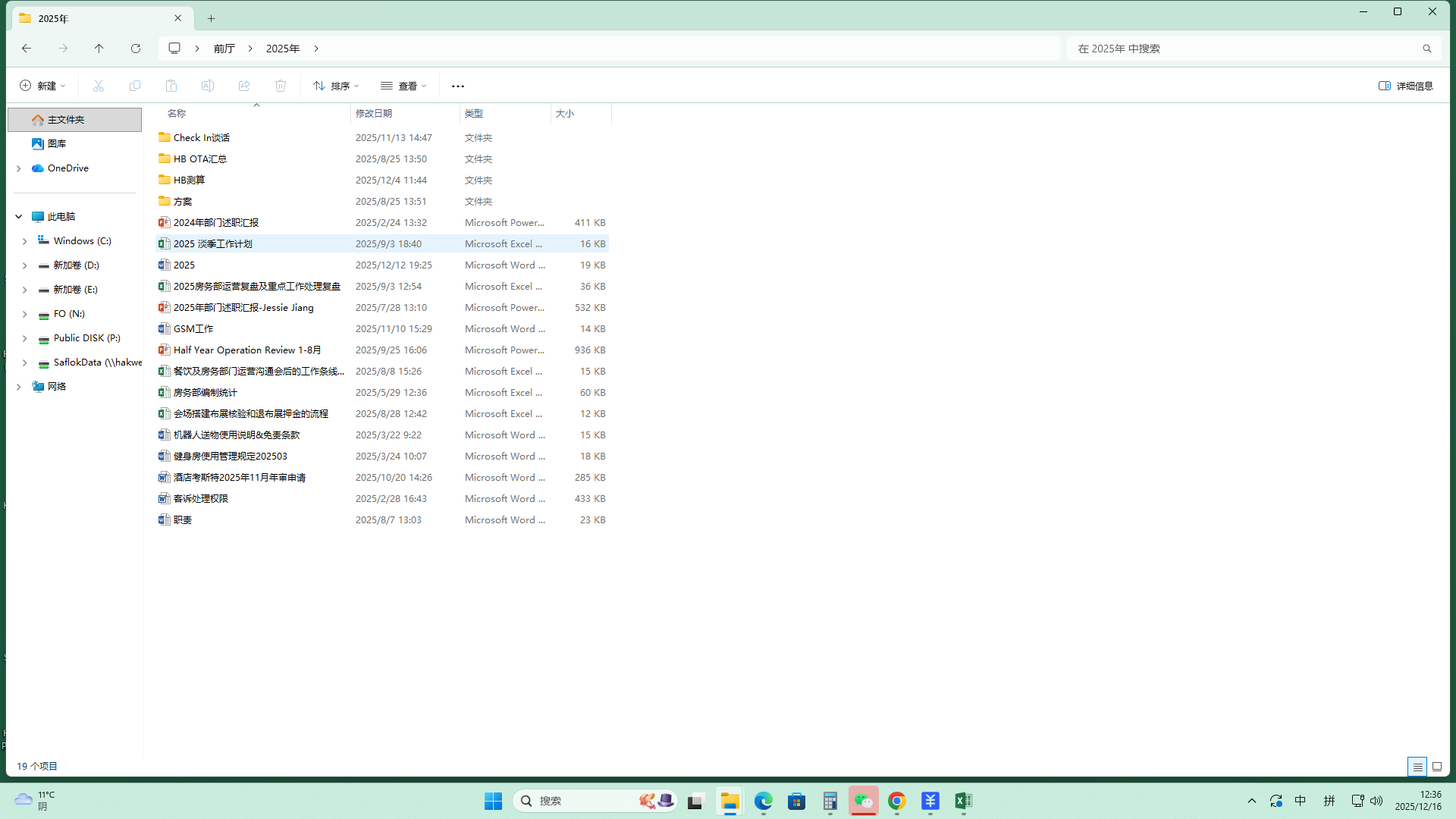Click the Delete trash icon in toolbar
This screenshot has height=819, width=1456.
click(281, 86)
